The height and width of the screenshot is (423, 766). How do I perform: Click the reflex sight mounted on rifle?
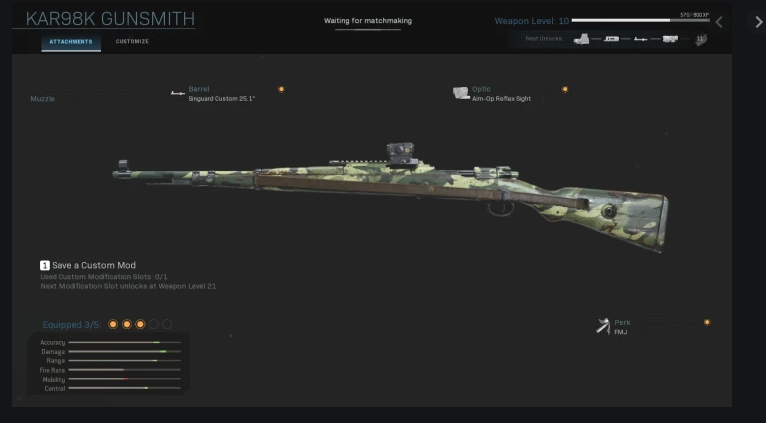click(401, 154)
